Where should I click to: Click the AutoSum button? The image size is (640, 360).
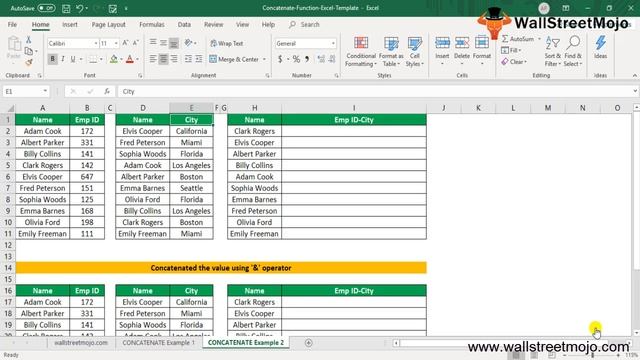[518, 39]
